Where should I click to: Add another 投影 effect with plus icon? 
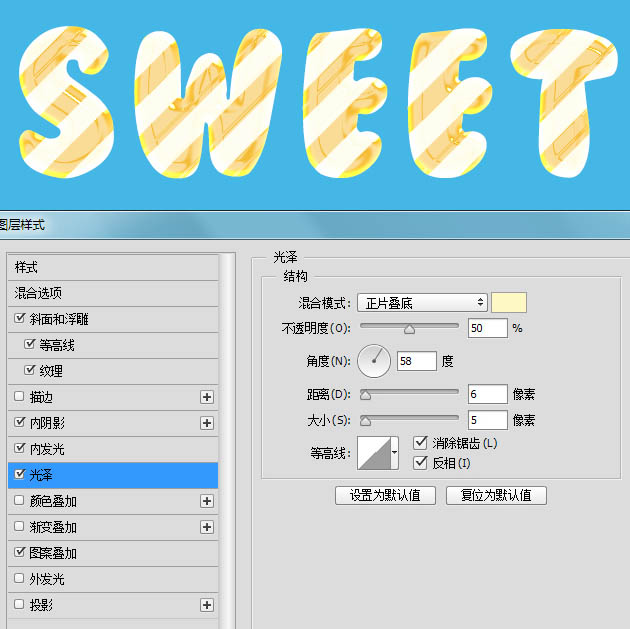(207, 605)
